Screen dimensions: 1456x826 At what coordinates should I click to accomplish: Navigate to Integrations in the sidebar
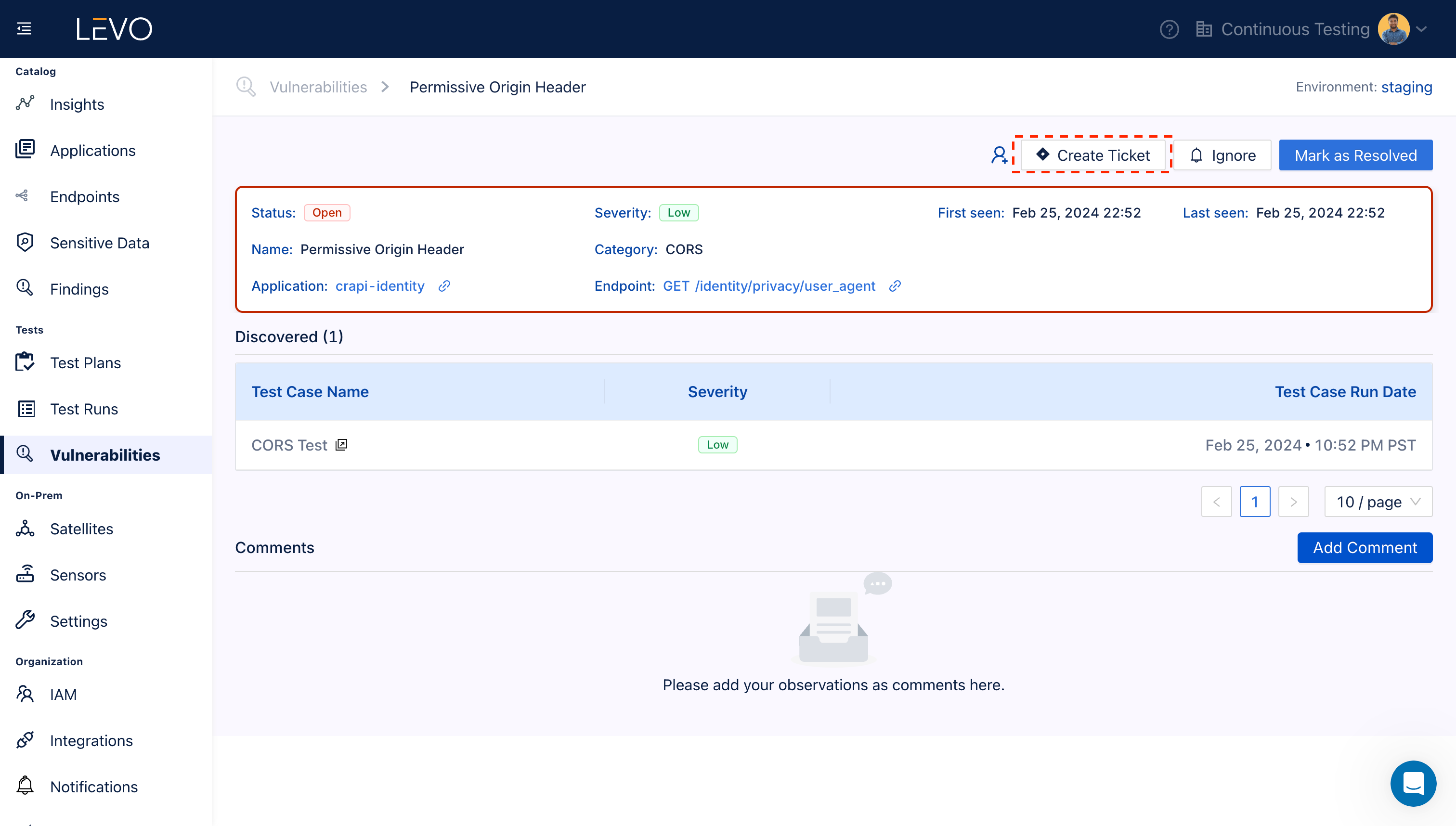[91, 740]
